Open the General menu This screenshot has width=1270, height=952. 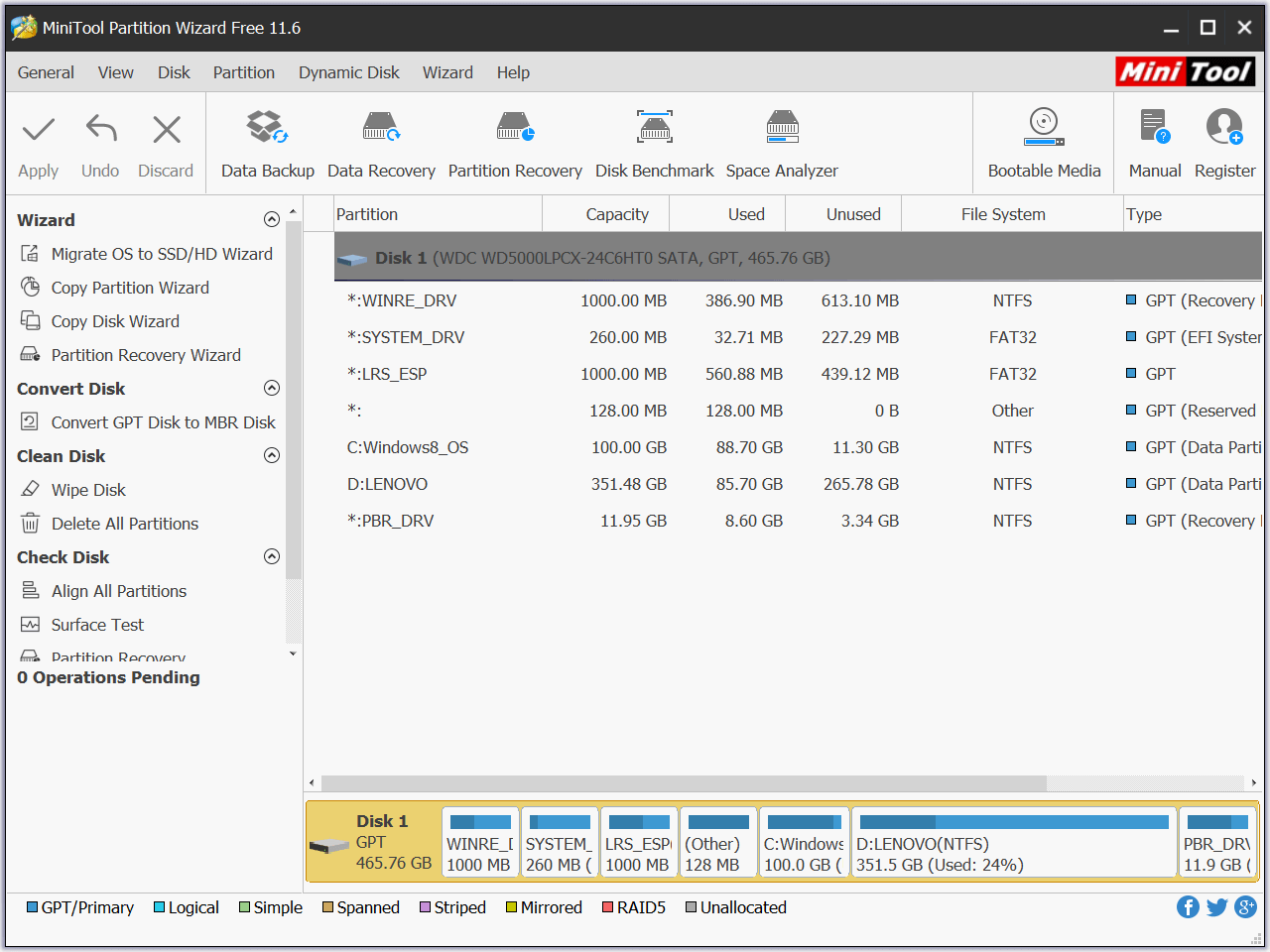46,72
